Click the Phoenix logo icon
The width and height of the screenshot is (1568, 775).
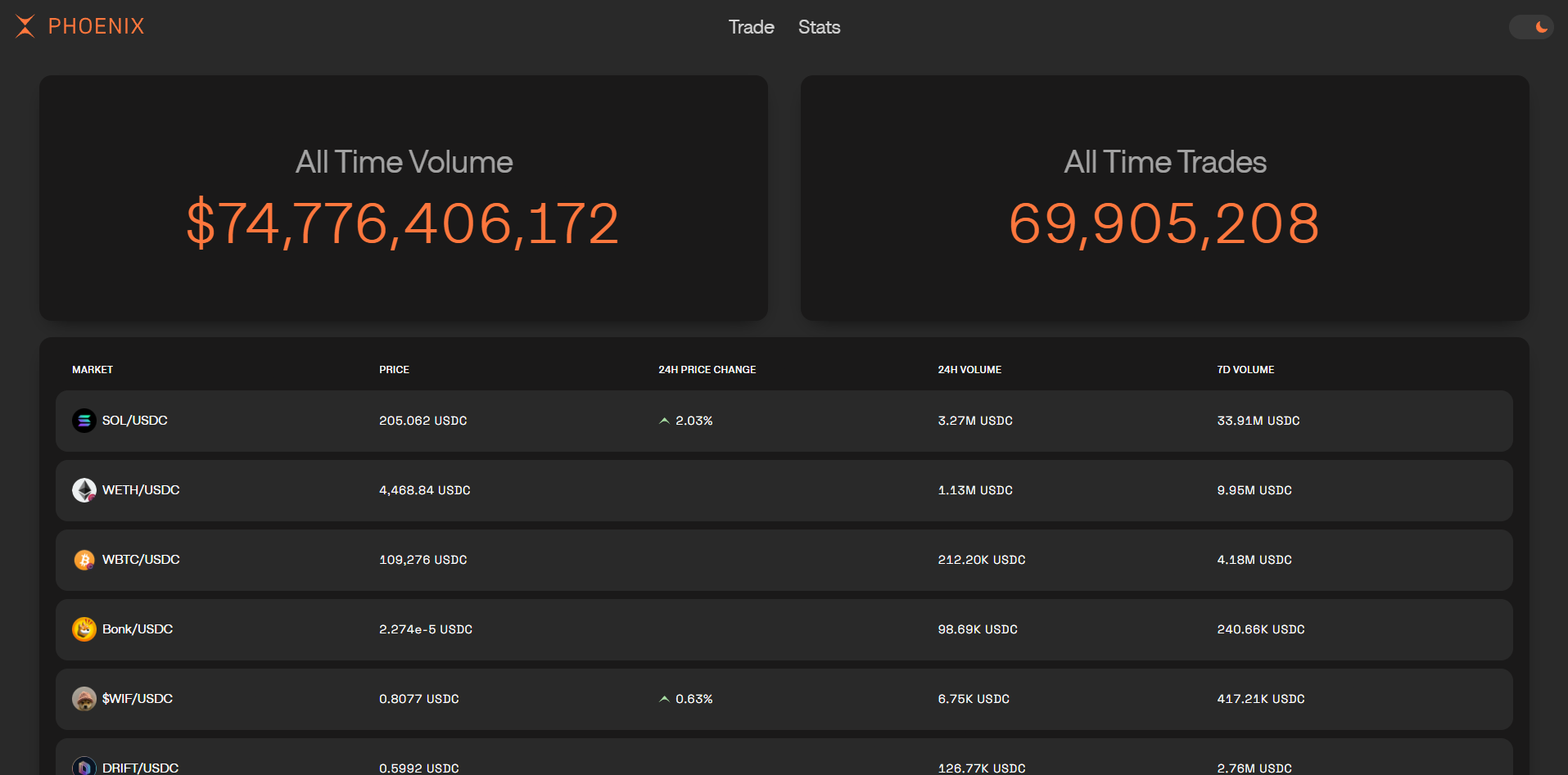[x=25, y=26]
